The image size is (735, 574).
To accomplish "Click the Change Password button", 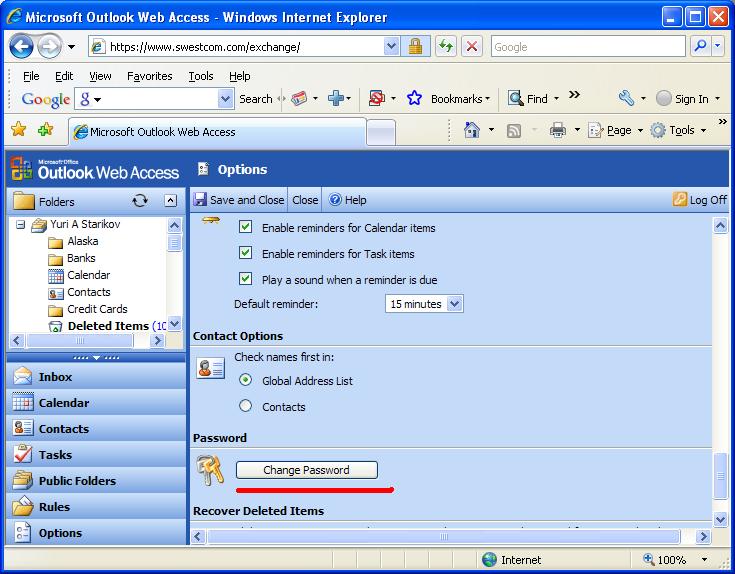I will click(x=307, y=470).
